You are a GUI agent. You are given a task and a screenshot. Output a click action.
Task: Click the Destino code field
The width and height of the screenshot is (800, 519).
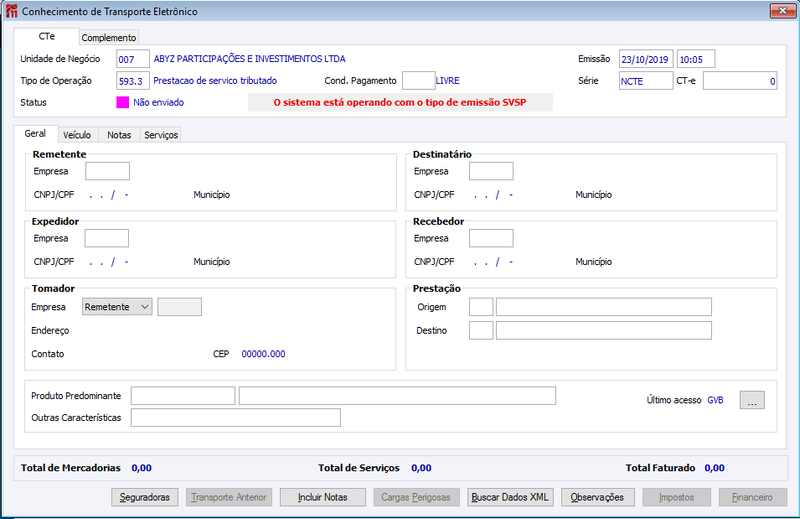[x=481, y=330]
